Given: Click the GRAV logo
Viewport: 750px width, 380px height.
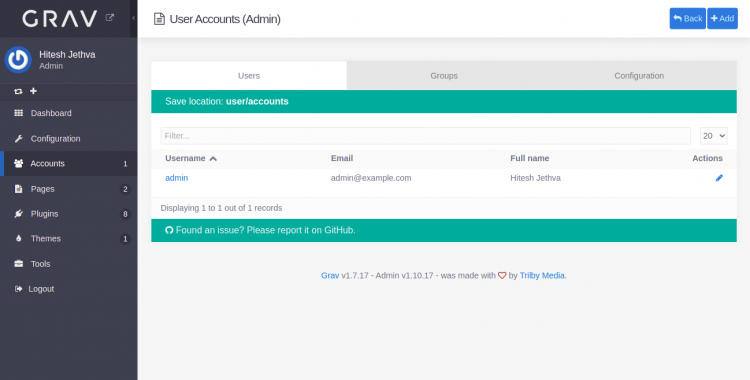Looking at the screenshot, I should 60,19.
